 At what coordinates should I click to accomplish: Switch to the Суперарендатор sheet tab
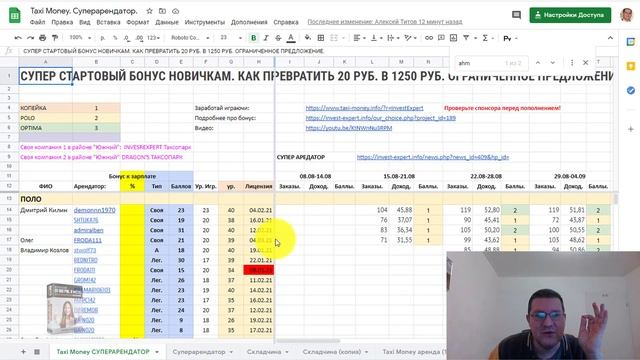[x=199, y=351]
